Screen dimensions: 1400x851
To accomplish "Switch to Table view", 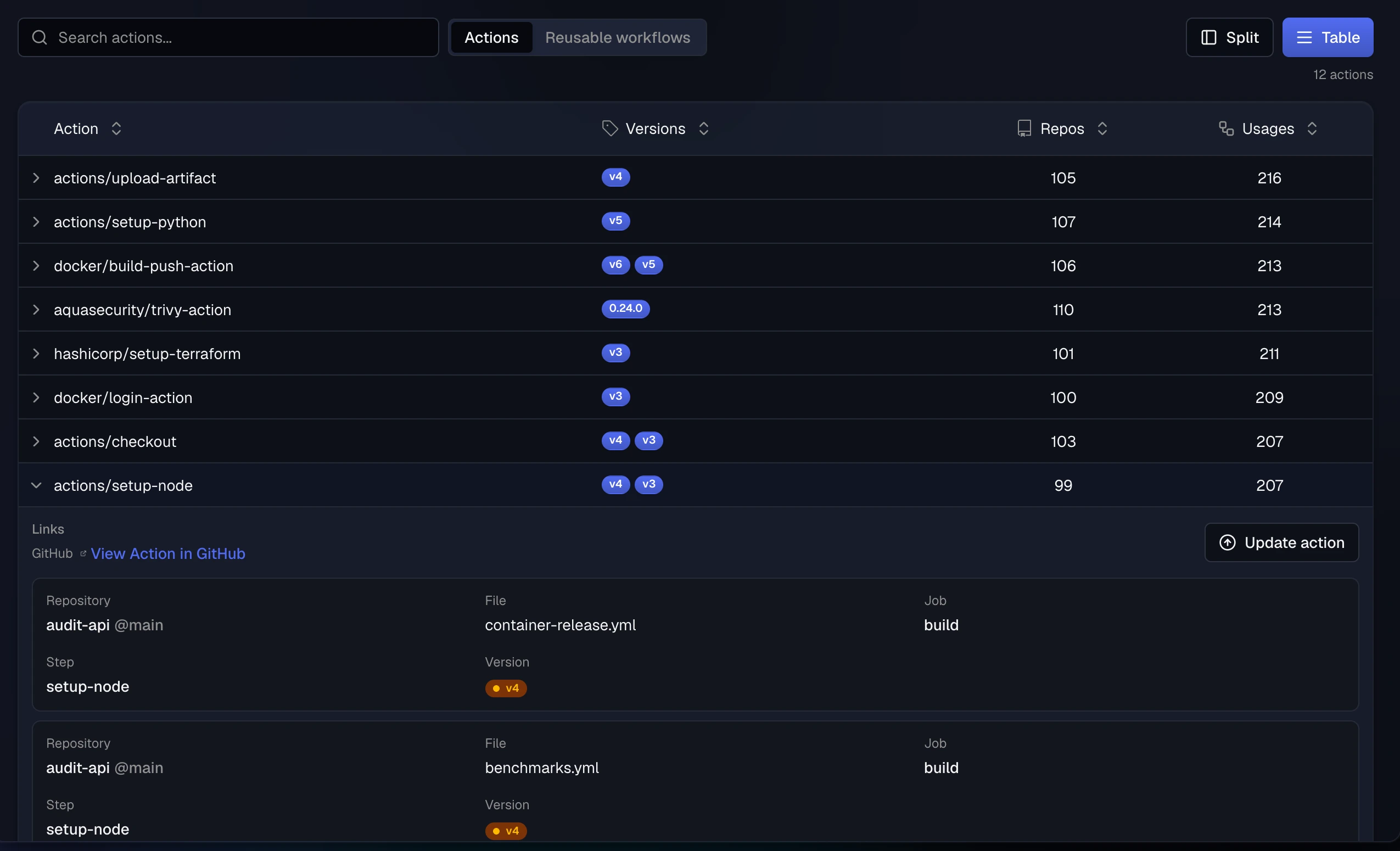I will (1328, 37).
